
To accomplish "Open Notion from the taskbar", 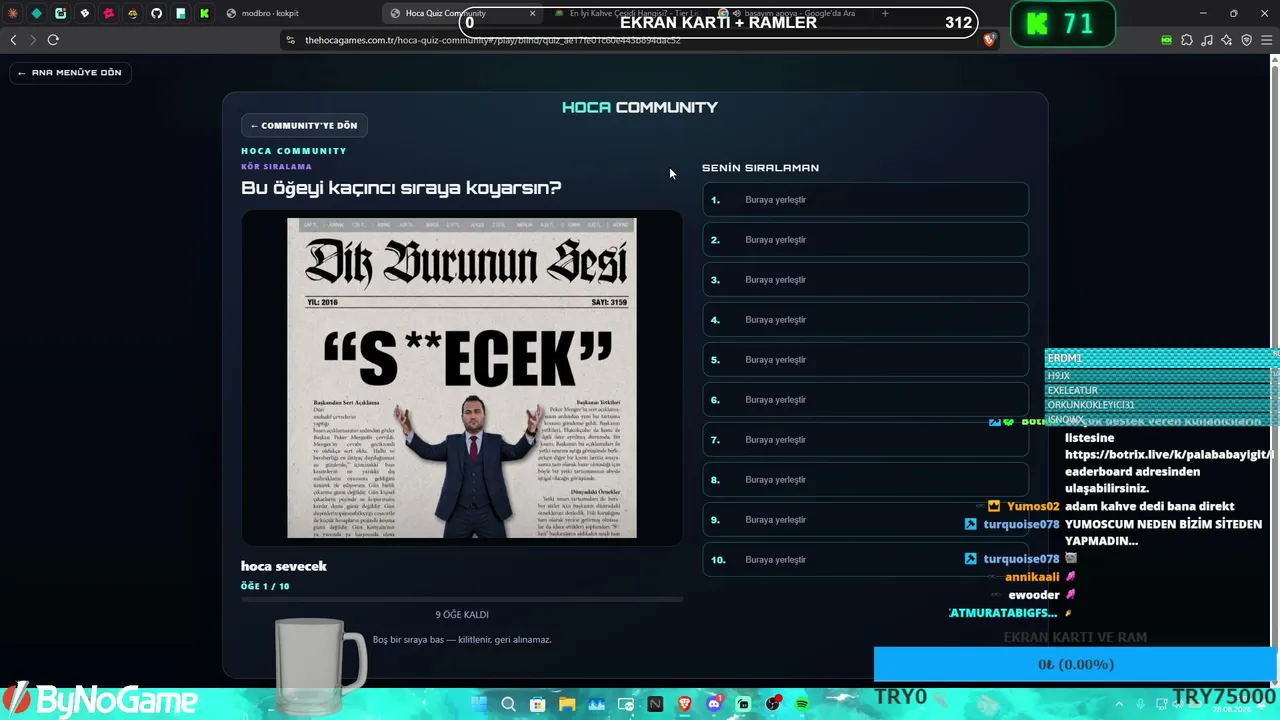I will click(x=655, y=704).
